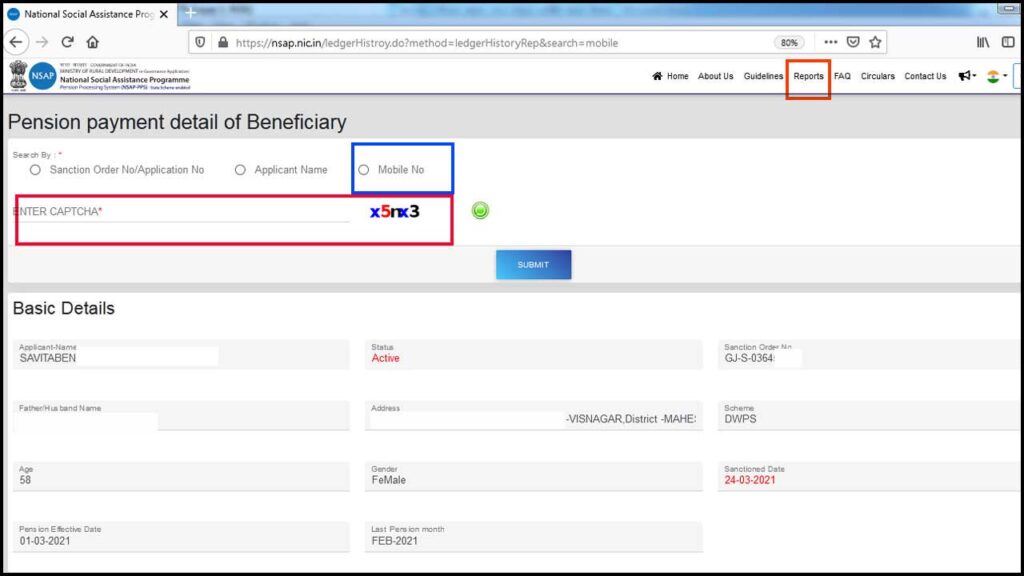Screen dimensions: 1024x576
Task: Bookmark the page using the star icon
Action: [x=874, y=42]
